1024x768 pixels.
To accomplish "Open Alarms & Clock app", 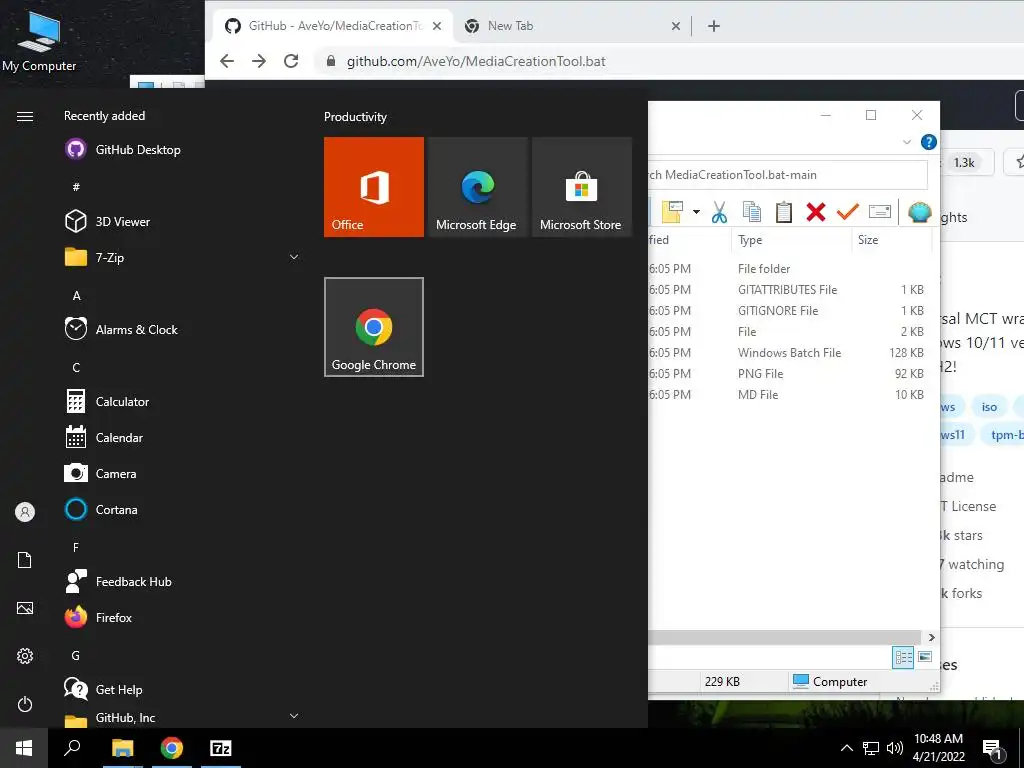I will pyautogui.click(x=121, y=329).
